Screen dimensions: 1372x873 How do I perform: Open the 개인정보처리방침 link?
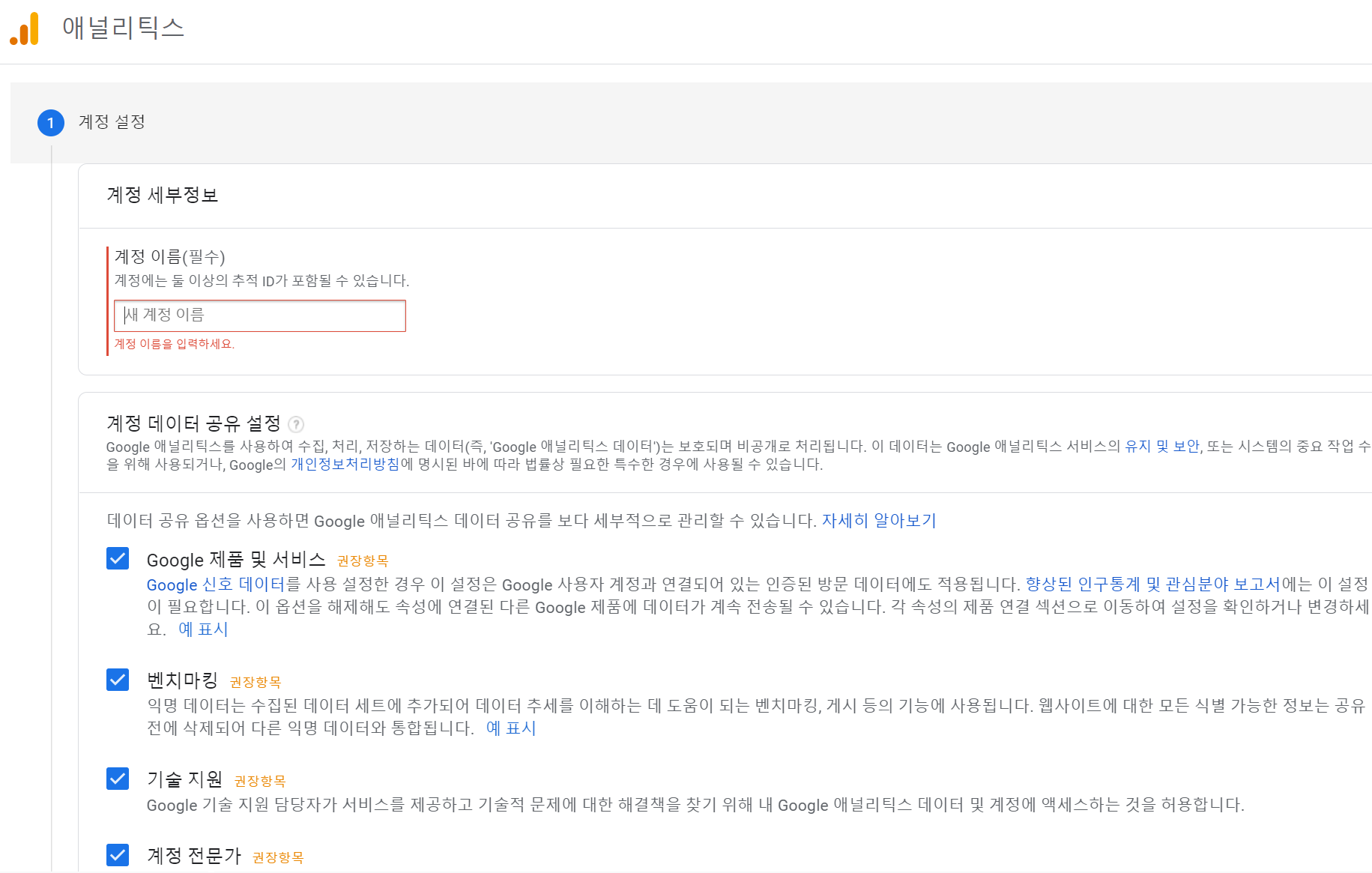(x=345, y=465)
